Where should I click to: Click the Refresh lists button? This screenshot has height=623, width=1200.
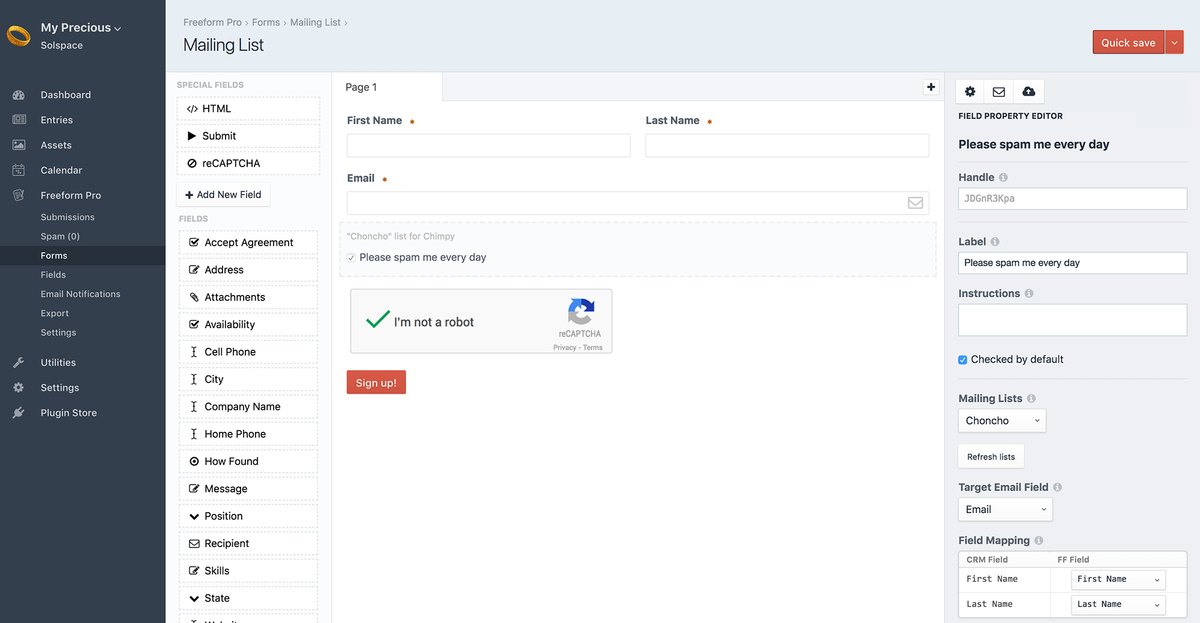(991, 457)
